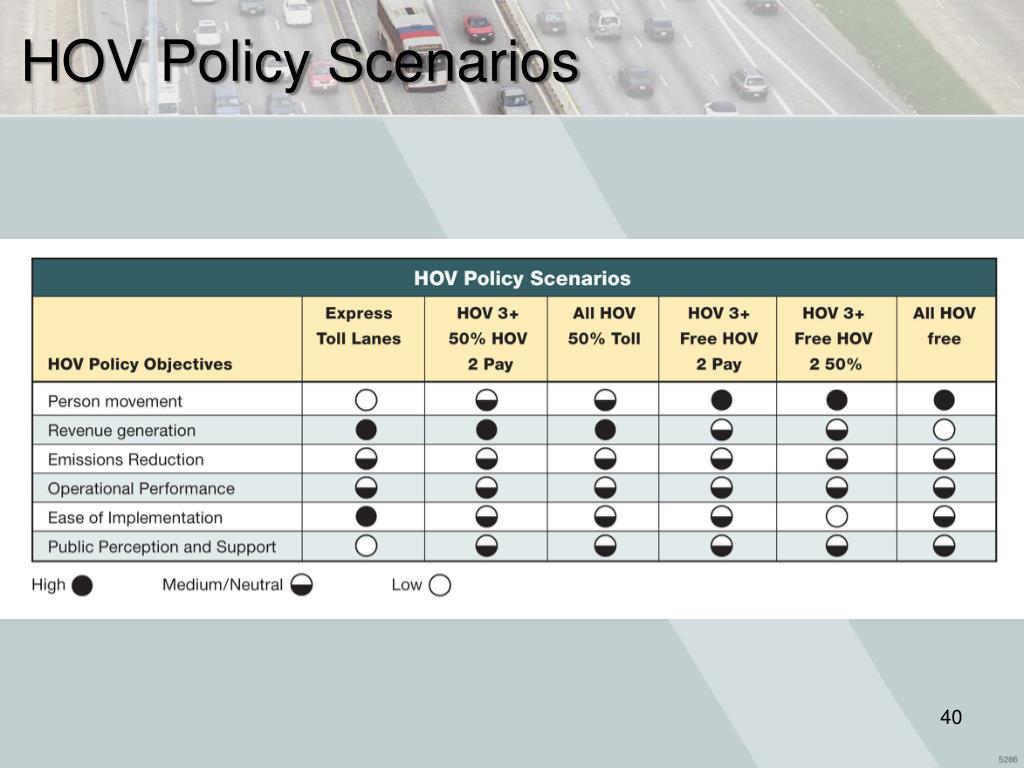Click the Public Perception symbol under All HOV free
This screenshot has width=1024, height=768.
944,545
